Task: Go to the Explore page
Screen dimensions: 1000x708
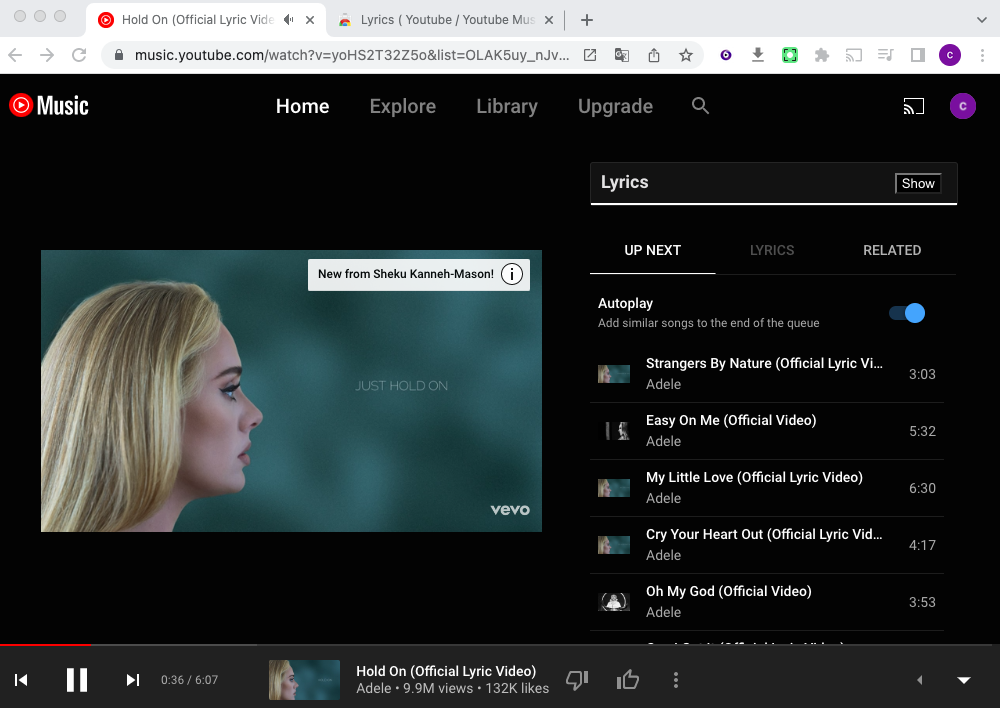Action: [x=402, y=106]
